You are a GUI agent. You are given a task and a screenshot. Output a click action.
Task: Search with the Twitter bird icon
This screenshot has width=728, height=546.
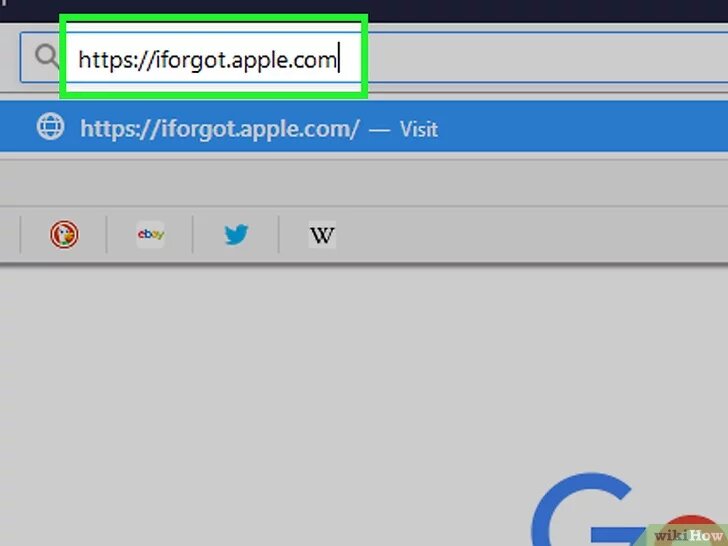[236, 234]
